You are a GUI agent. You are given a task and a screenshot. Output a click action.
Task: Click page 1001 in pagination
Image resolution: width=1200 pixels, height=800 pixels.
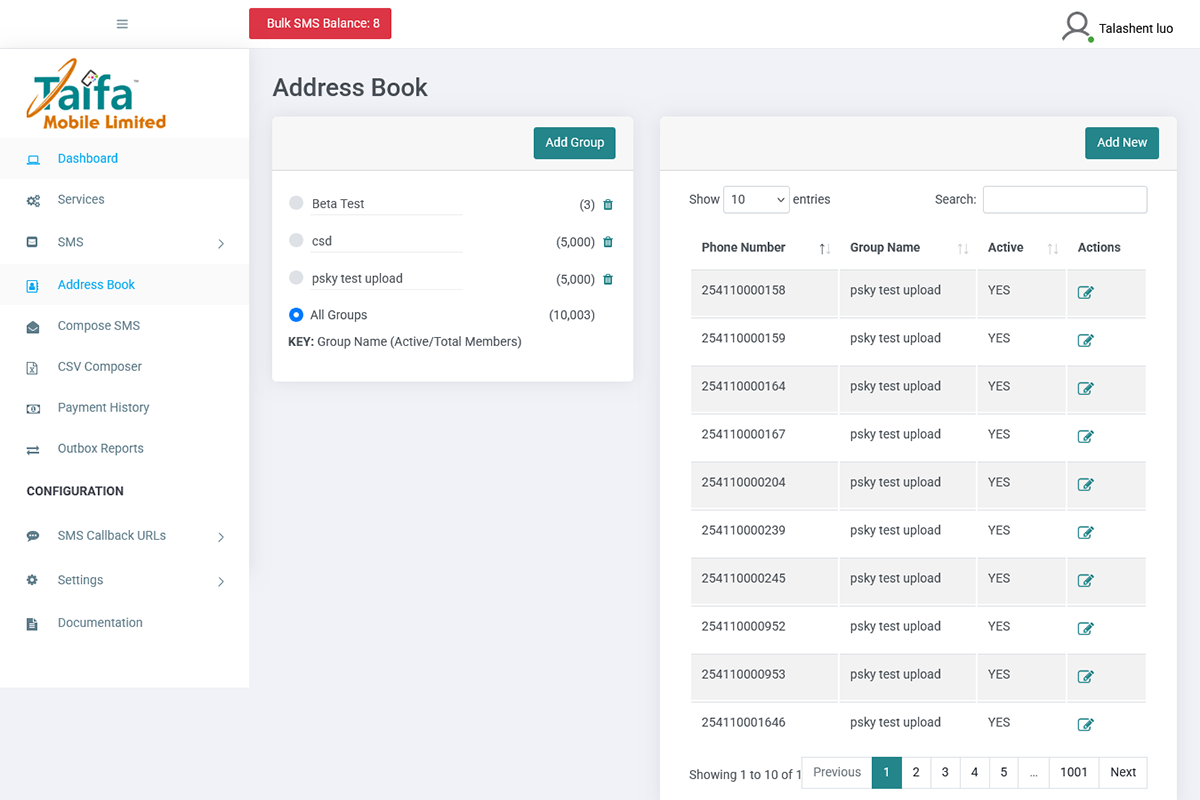tap(1073, 772)
